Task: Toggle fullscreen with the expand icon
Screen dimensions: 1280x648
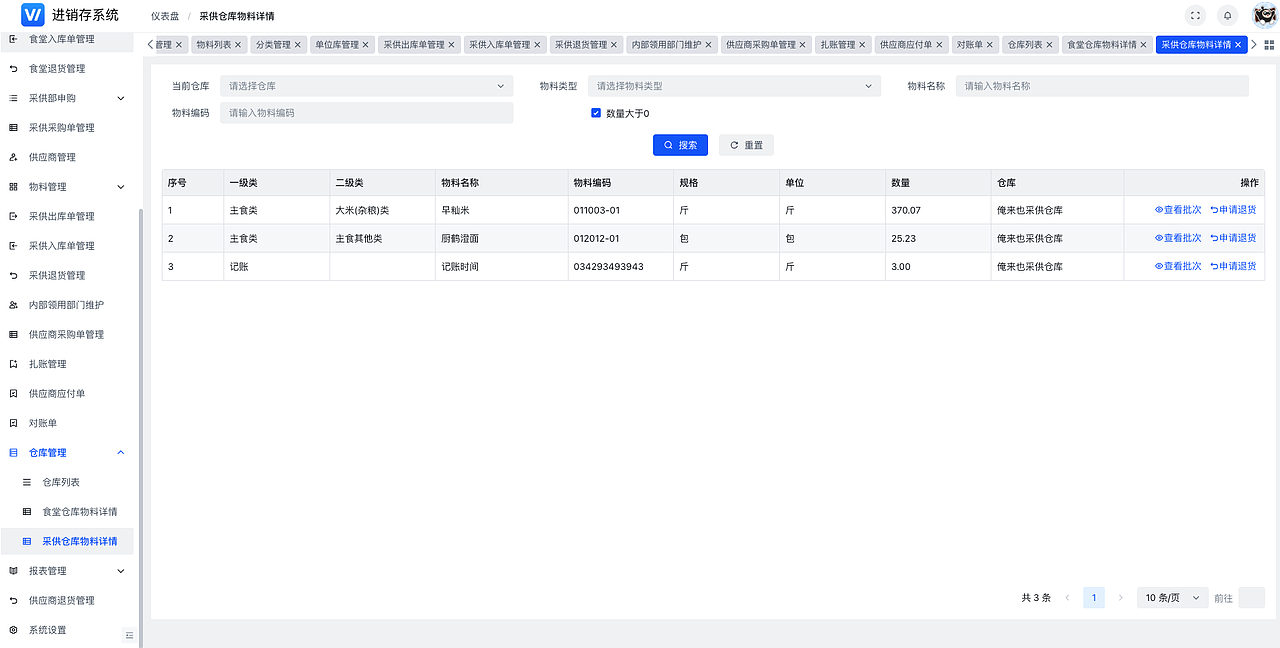Action: pos(1196,15)
